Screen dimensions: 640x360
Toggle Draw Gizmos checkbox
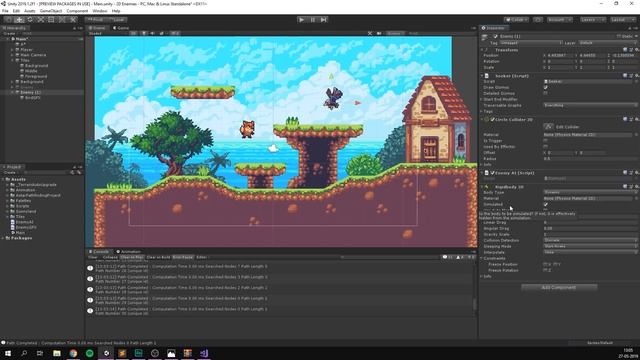tap(545, 87)
